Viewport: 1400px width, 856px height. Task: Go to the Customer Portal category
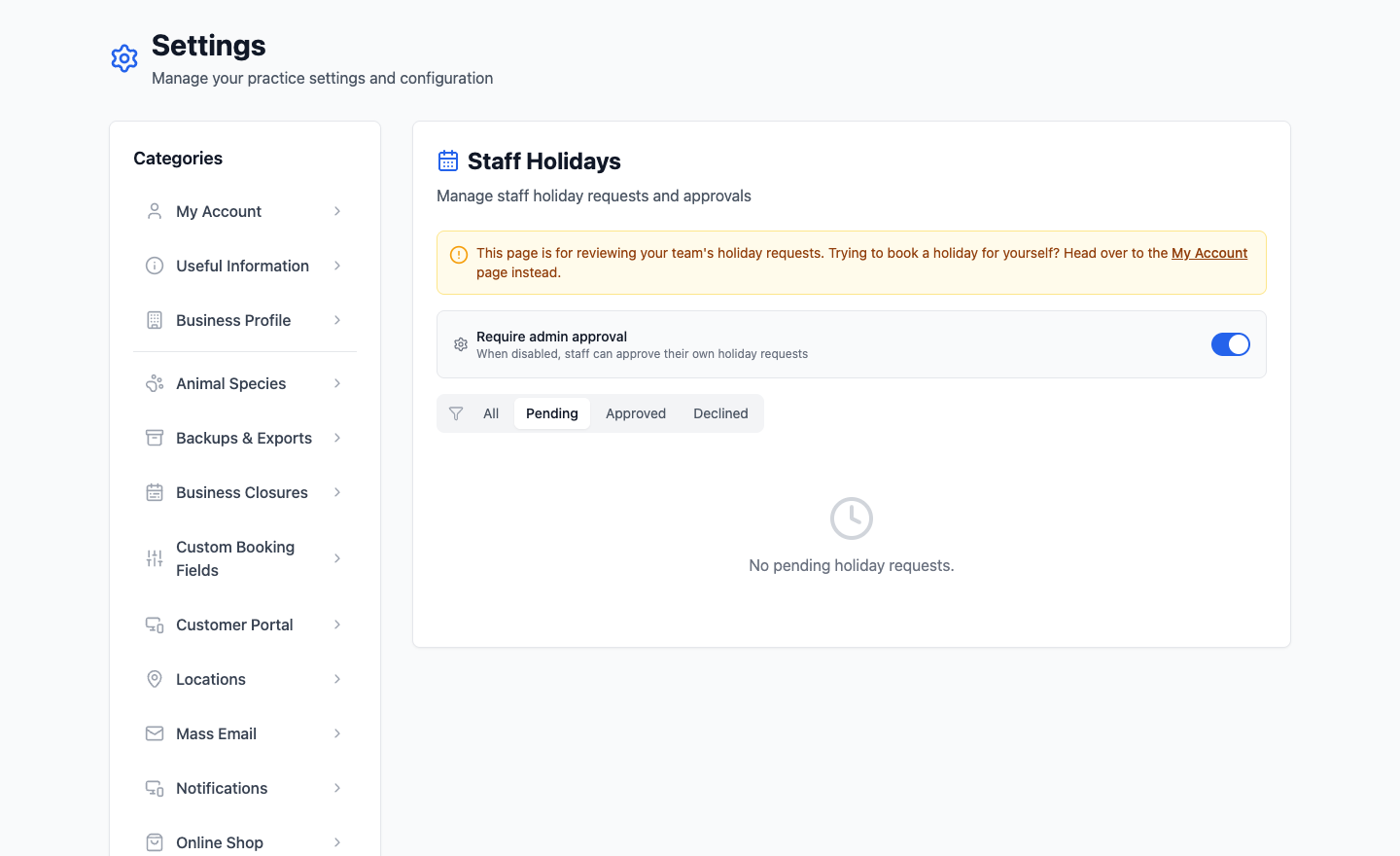click(x=245, y=624)
